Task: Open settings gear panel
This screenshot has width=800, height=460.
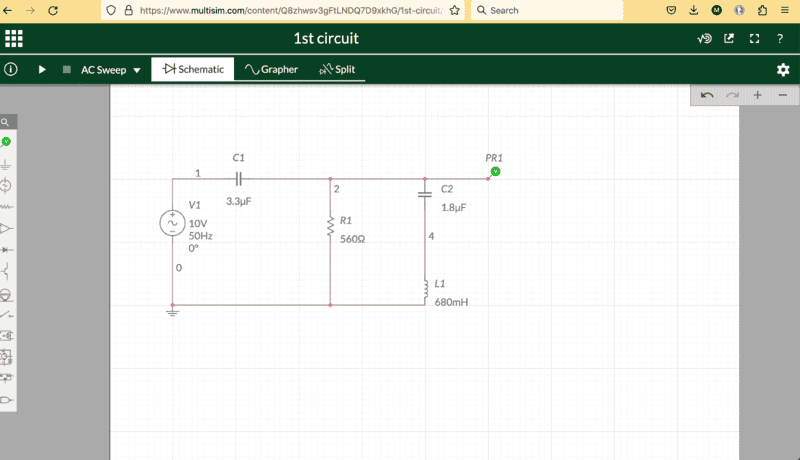Action: (783, 70)
